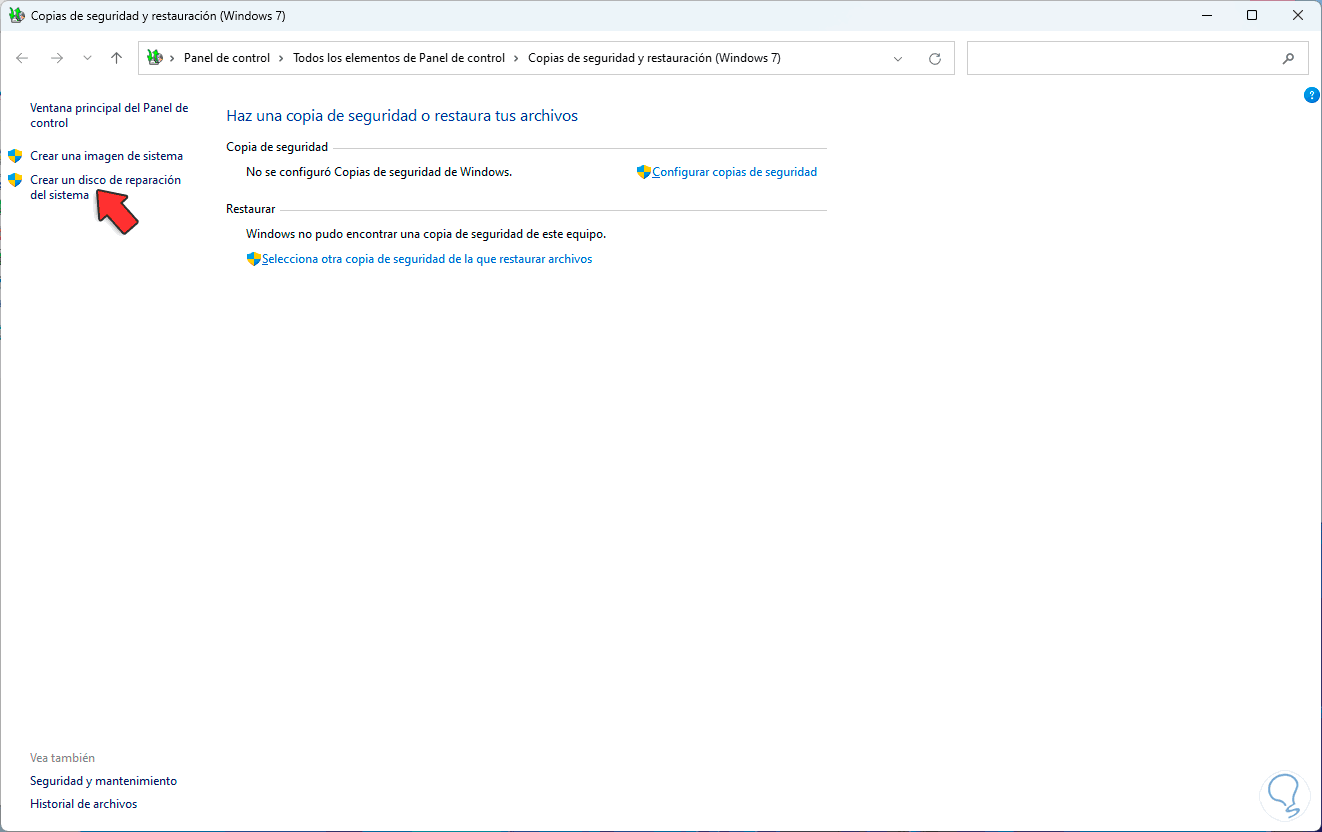Select "Todos los elementos de Panel de control" breadcrumb
This screenshot has height=832, width=1322.
pyautogui.click(x=399, y=58)
